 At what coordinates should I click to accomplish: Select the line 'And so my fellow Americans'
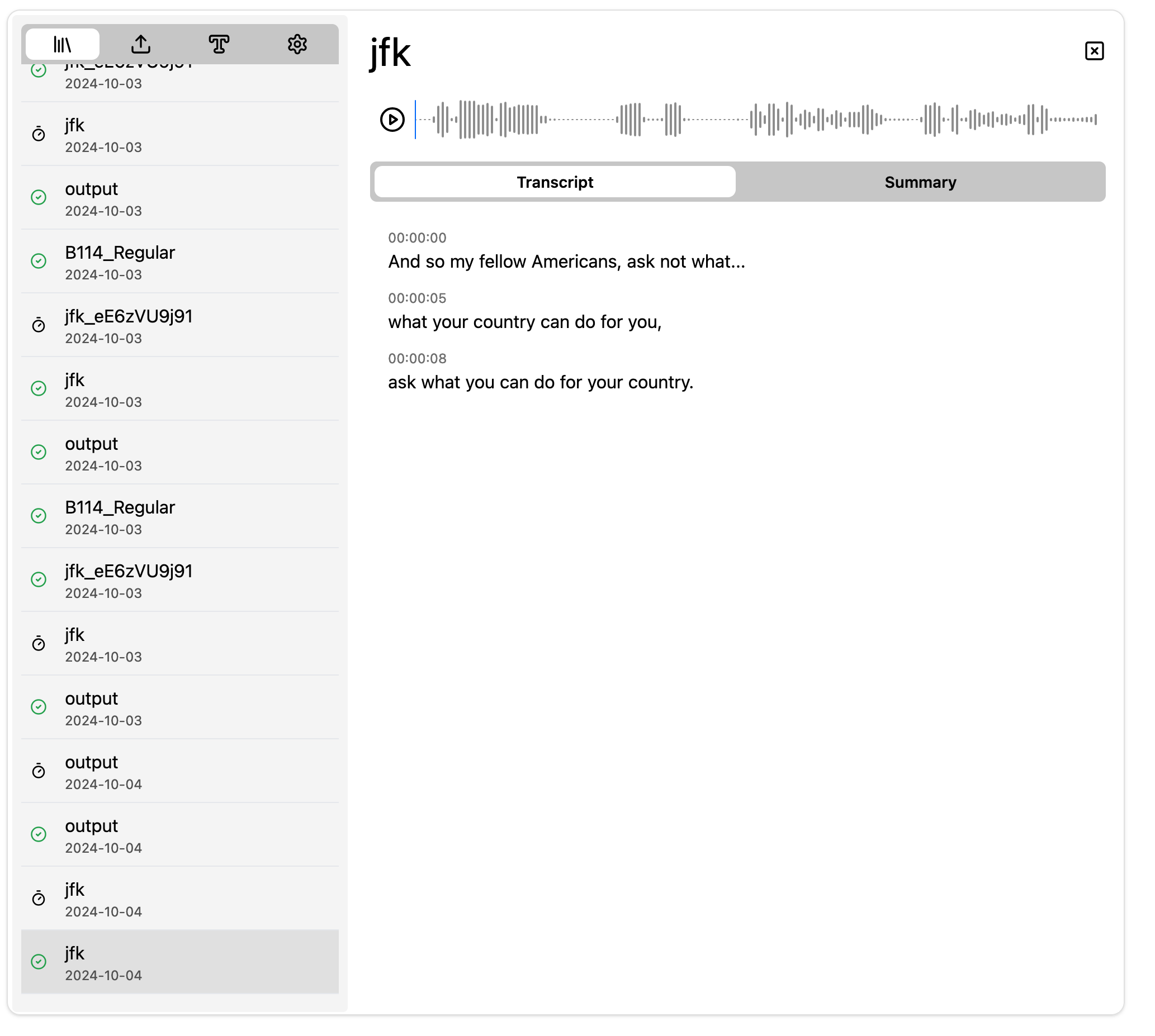tap(567, 262)
